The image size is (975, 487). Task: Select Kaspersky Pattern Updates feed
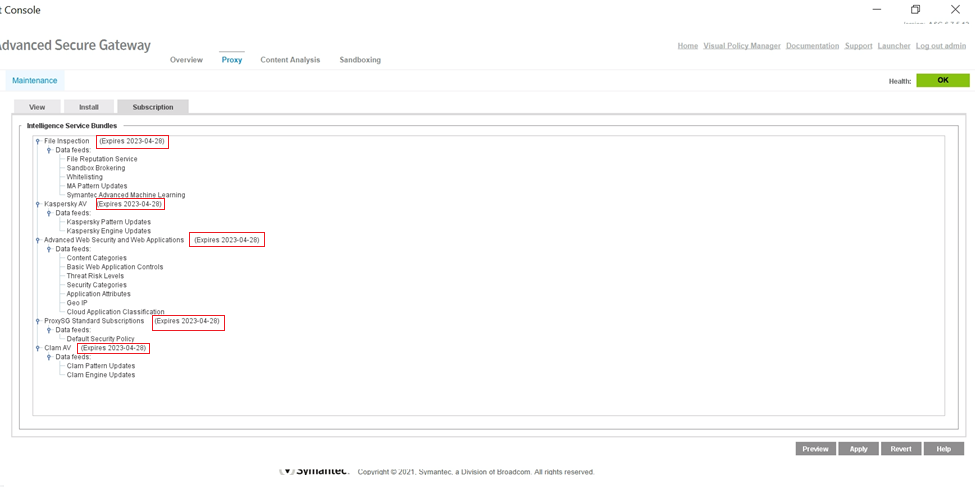point(108,222)
